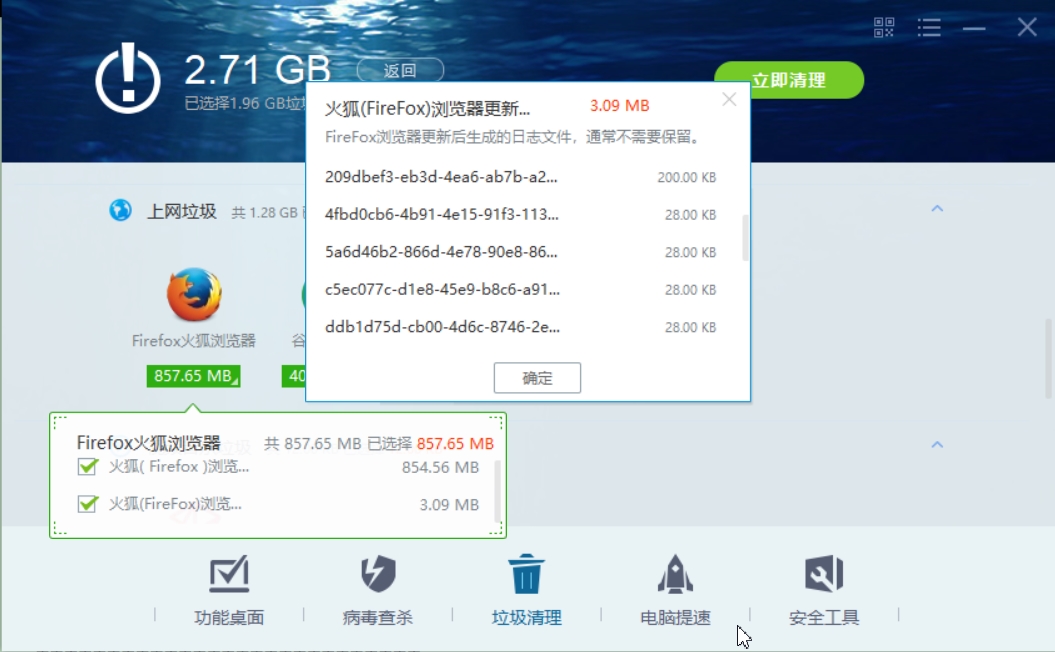Click the 上网垃圾 section heading
Image resolution: width=1055 pixels, height=652 pixels.
pyautogui.click(x=182, y=211)
